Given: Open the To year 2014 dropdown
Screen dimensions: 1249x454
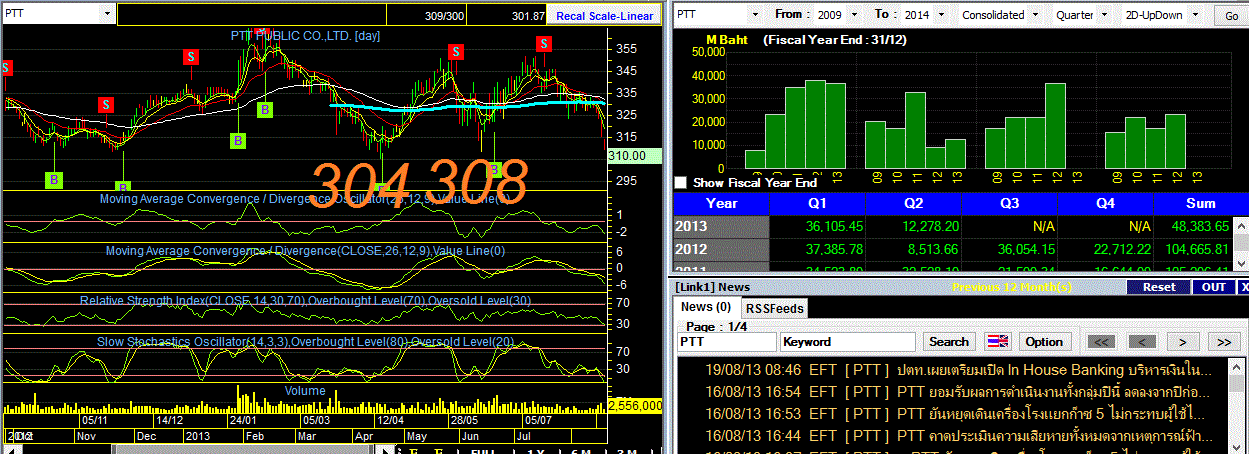Looking at the screenshot, I should [x=943, y=15].
